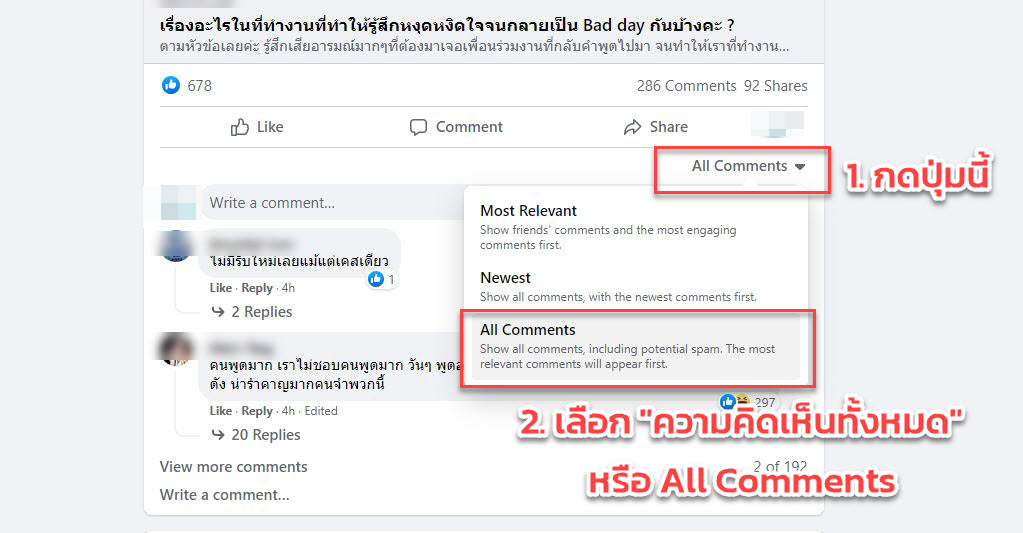
Task: Click the Share arrow icon
Action: pyautogui.click(x=632, y=127)
